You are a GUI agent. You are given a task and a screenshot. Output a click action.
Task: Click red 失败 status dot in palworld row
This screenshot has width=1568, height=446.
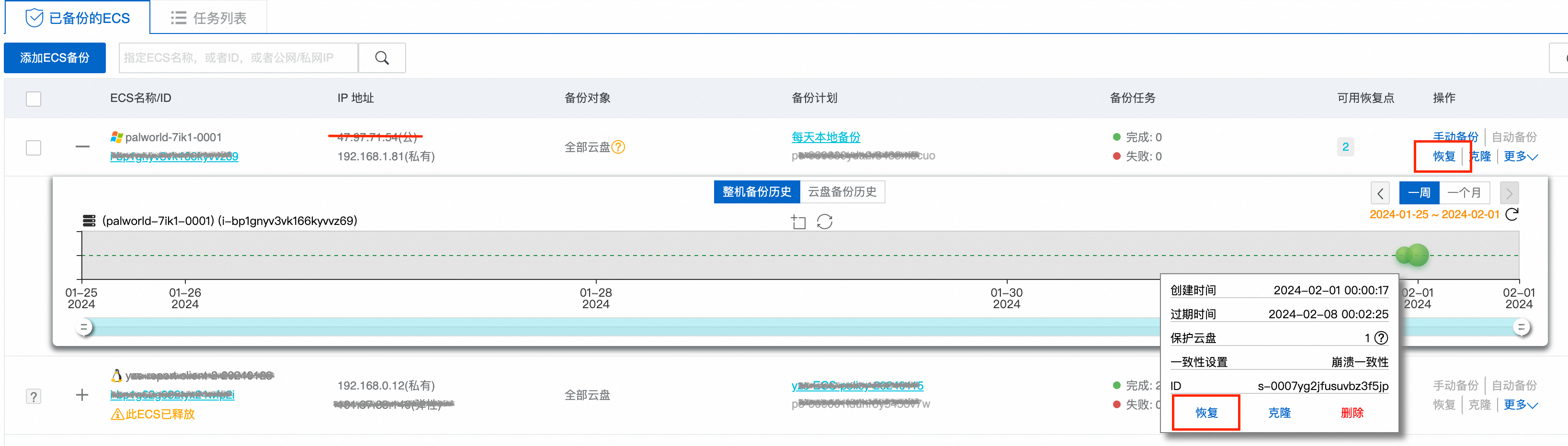tap(1116, 156)
